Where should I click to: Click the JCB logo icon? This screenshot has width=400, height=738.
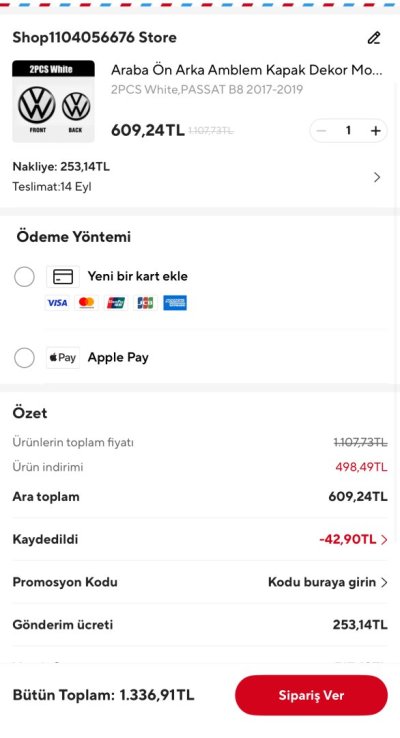[x=145, y=303]
